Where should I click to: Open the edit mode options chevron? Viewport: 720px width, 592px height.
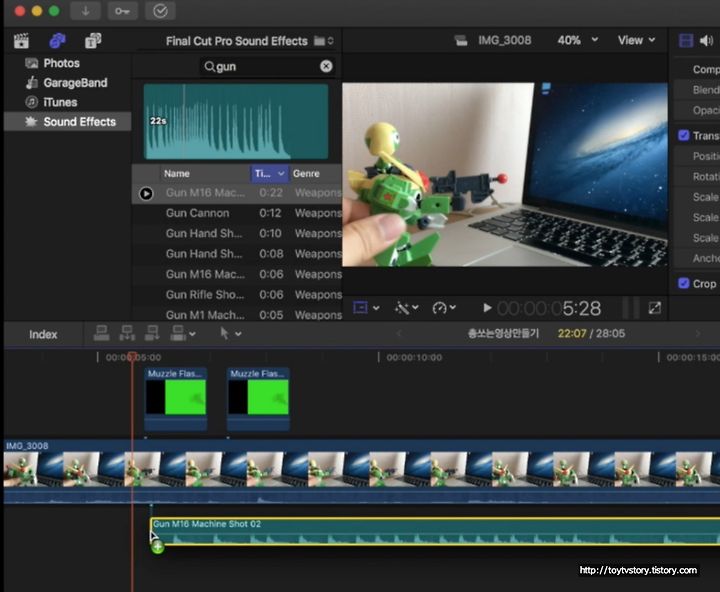pyautogui.click(x=192, y=334)
